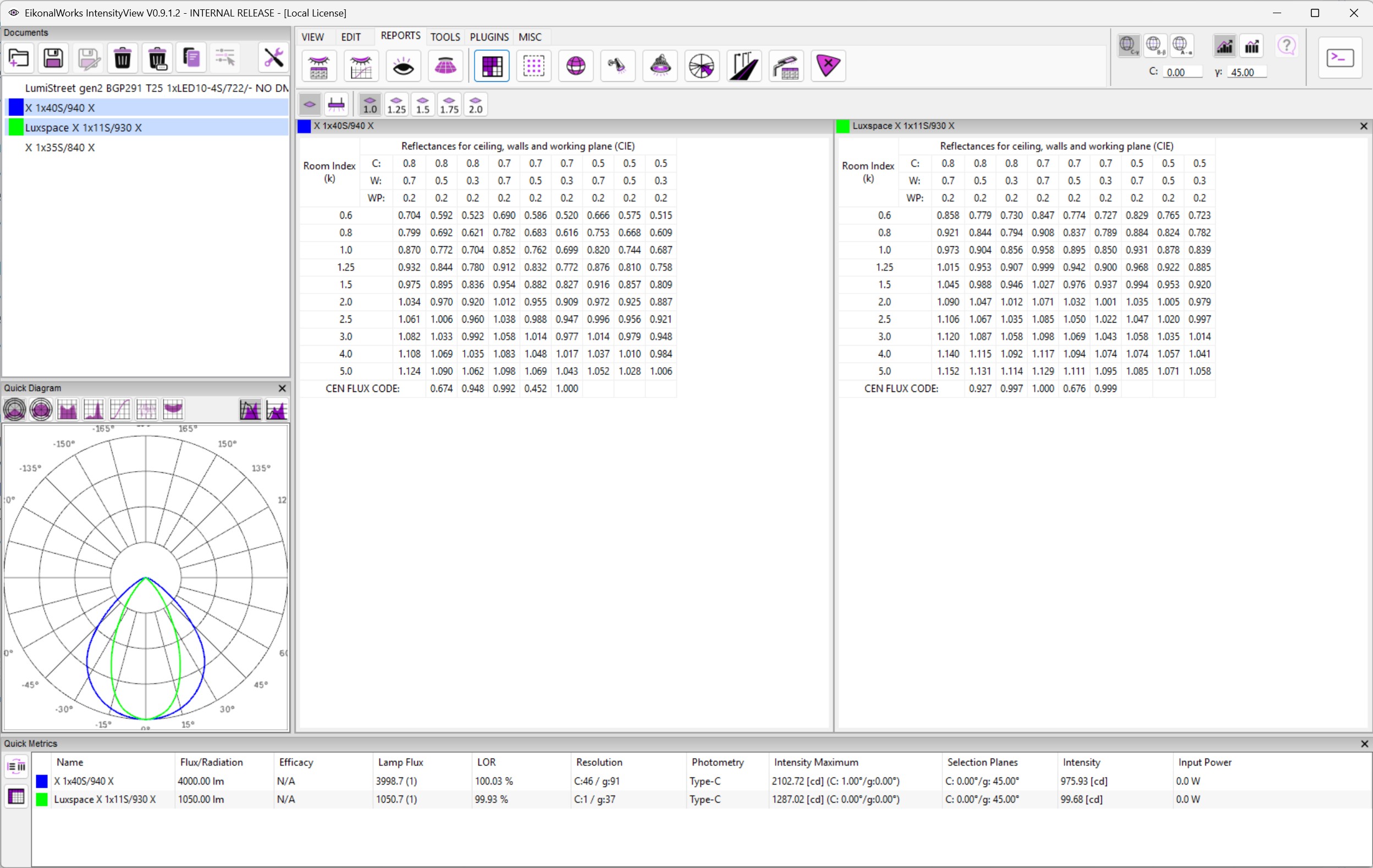Viewport: 1373px width, 868px height.
Task: Click the dotted grid report icon
Action: click(x=534, y=66)
